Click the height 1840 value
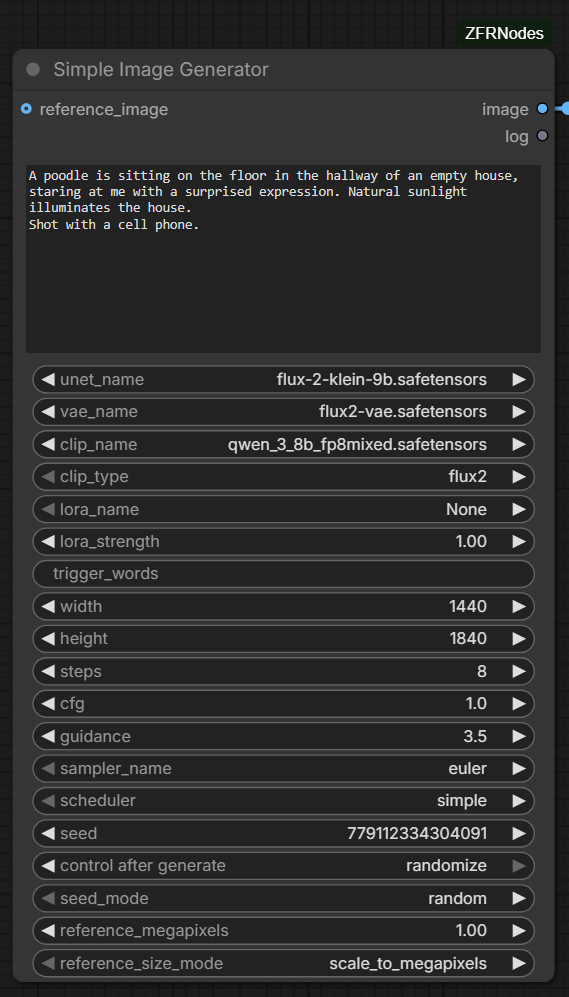The height and width of the screenshot is (997, 569). pyautogui.click(x=468, y=639)
